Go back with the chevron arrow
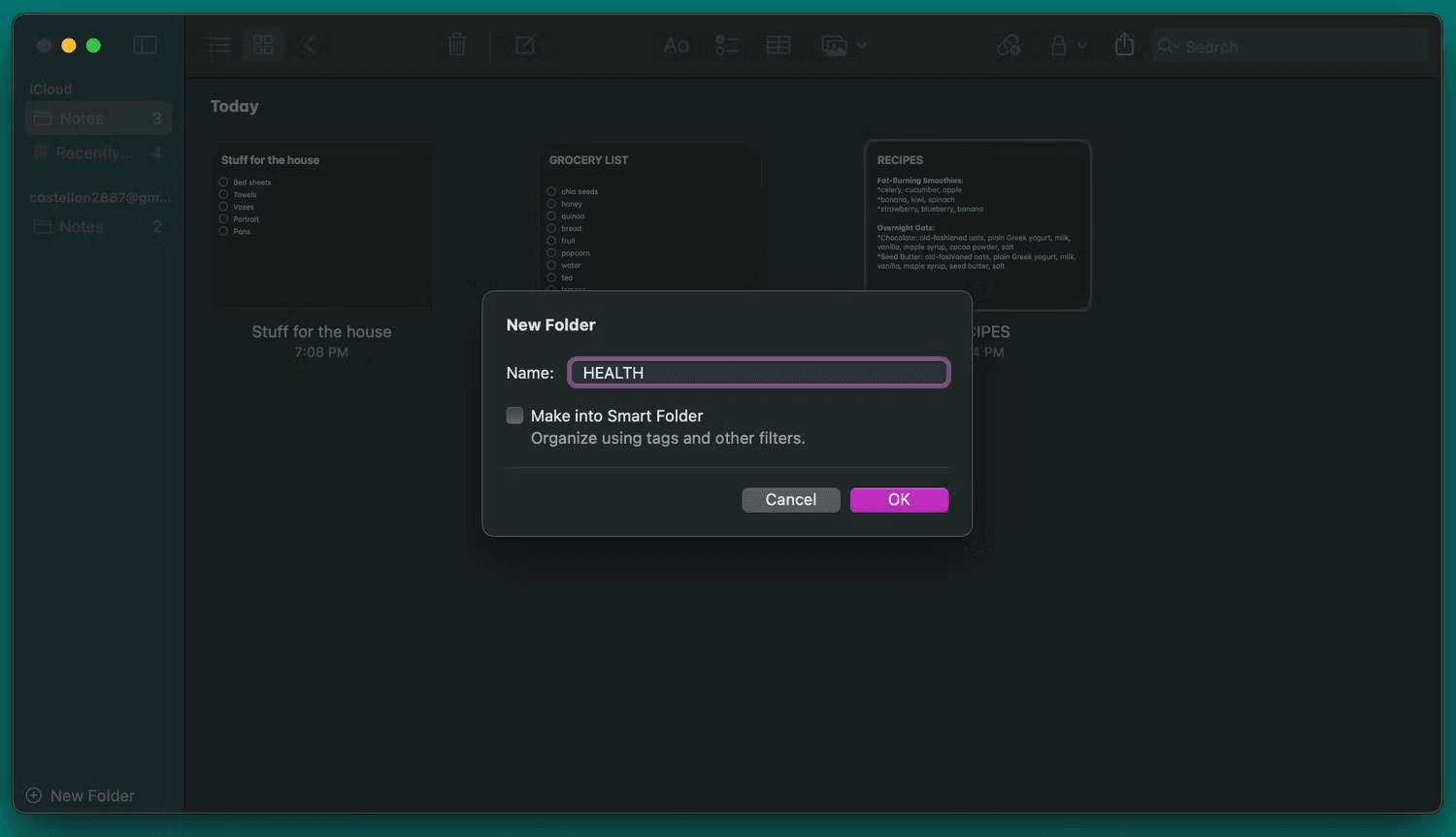Image resolution: width=1456 pixels, height=837 pixels. 310,45
